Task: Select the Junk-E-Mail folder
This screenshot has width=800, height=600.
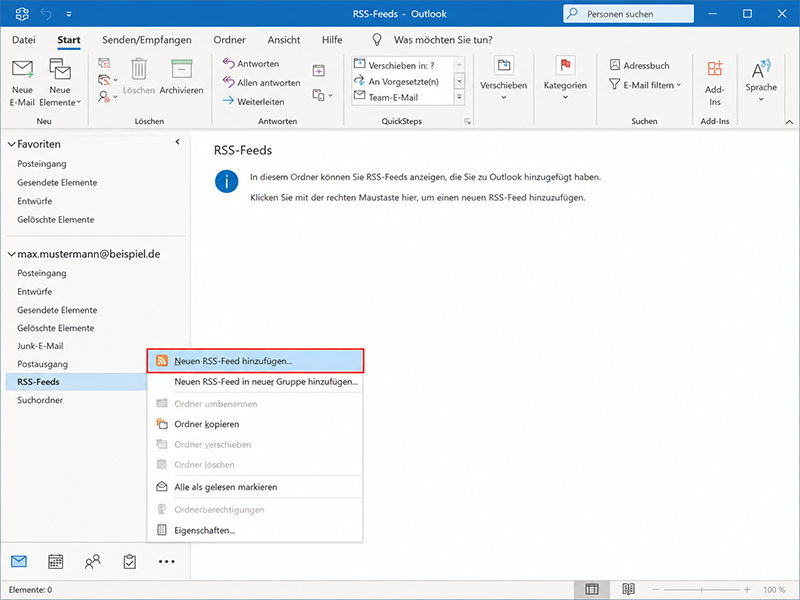Action: click(x=40, y=346)
